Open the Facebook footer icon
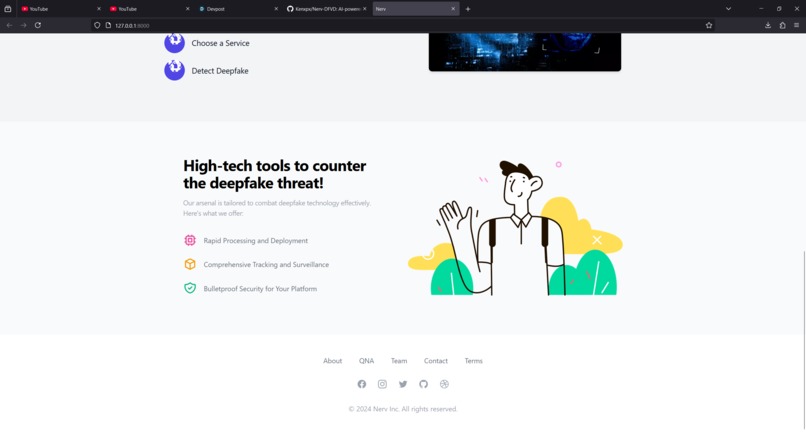The image size is (806, 434). pyautogui.click(x=362, y=384)
